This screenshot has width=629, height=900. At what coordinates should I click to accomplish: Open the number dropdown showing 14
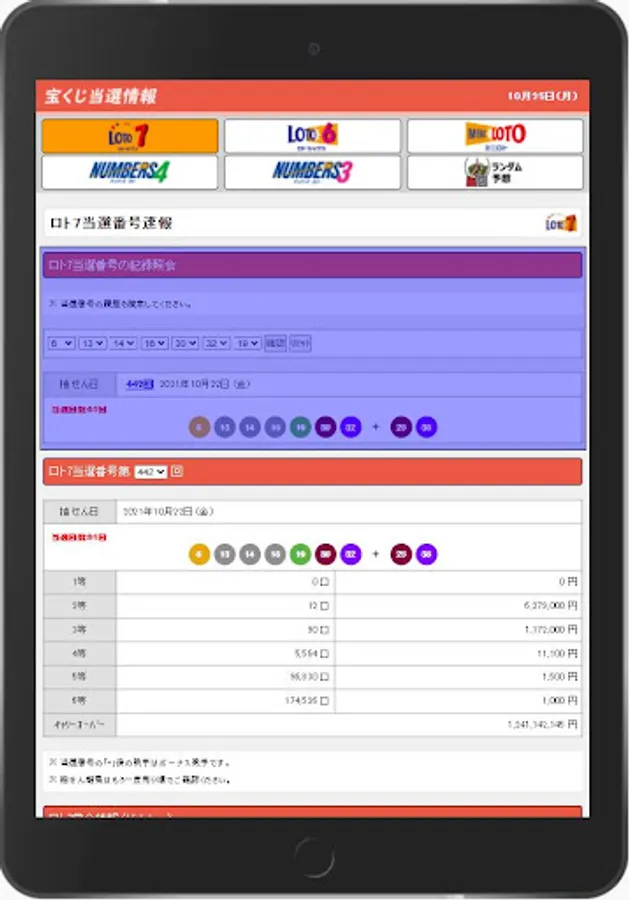point(123,343)
